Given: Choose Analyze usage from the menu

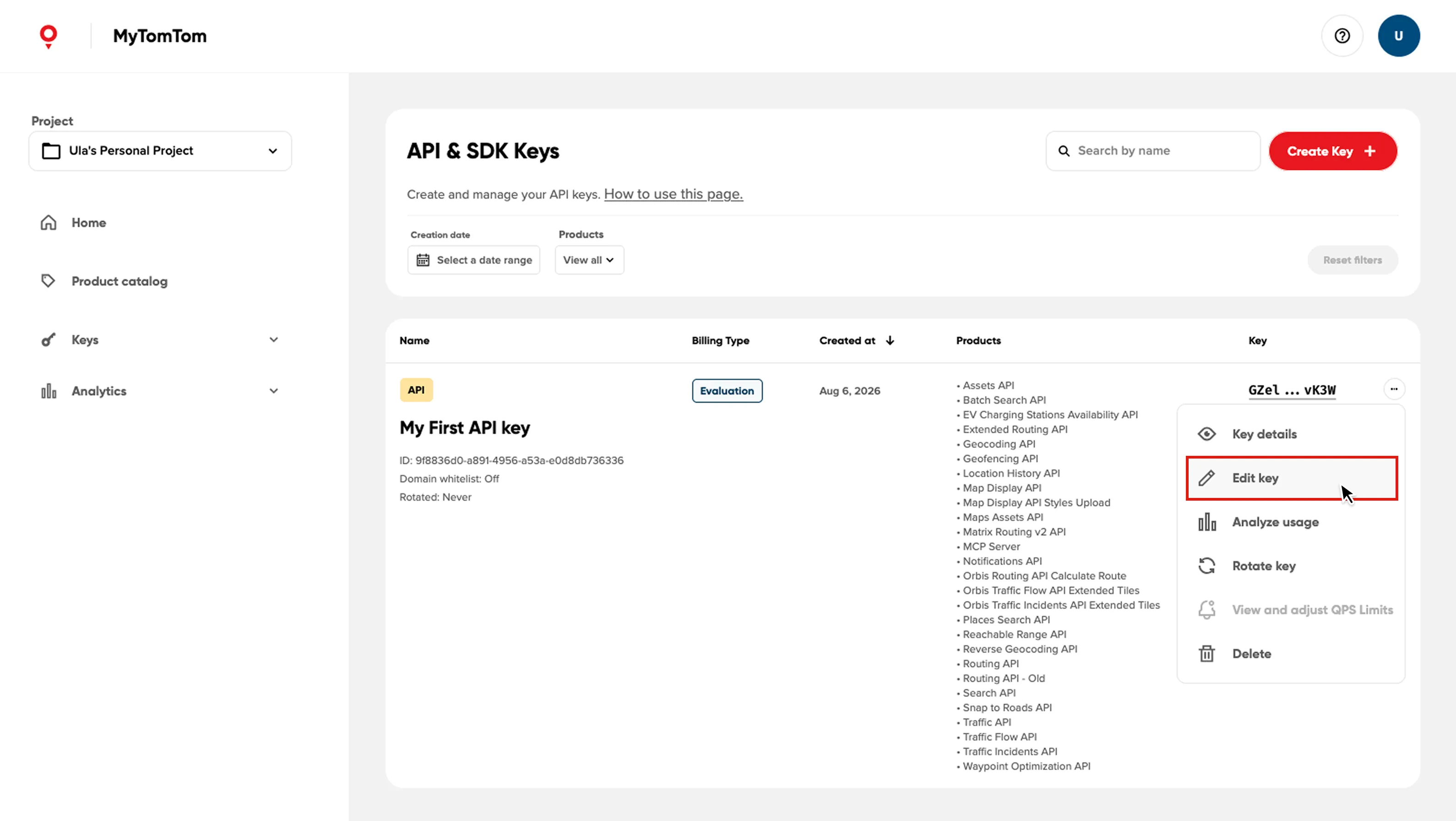Looking at the screenshot, I should click(x=1291, y=522).
